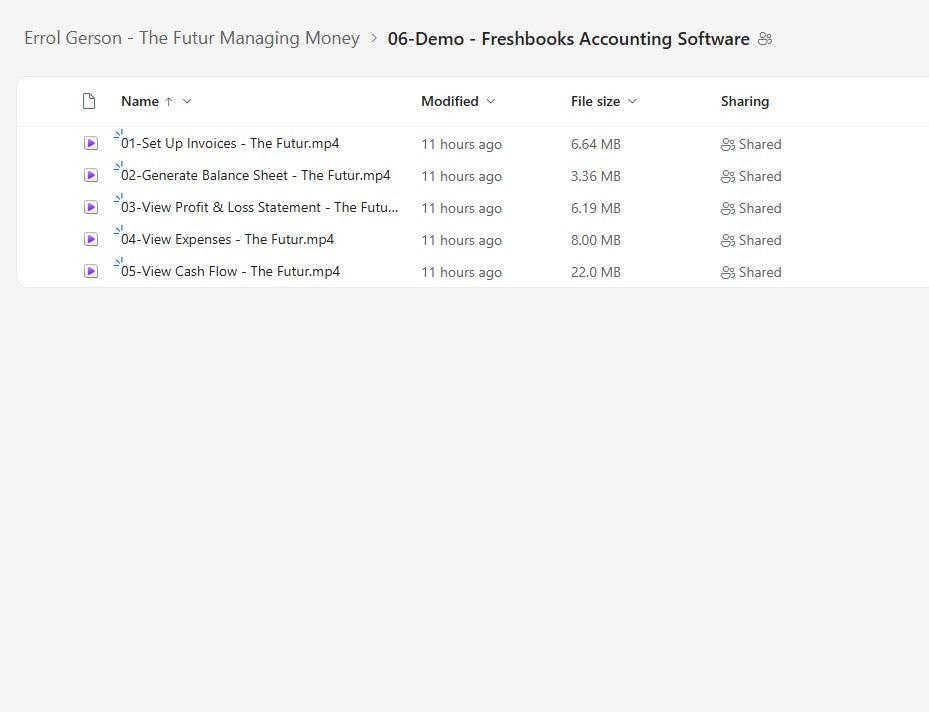Sort by the Name column header
Viewport: 929px width, 712px height.
point(140,101)
